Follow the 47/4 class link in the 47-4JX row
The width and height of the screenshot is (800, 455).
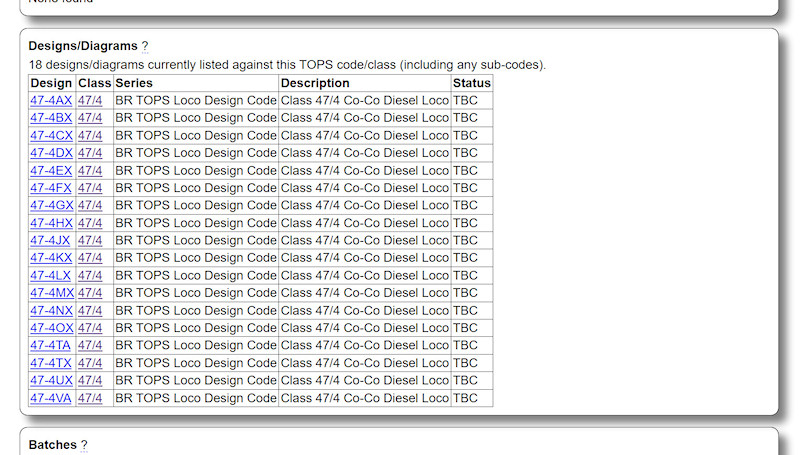pyautogui.click(x=90, y=240)
